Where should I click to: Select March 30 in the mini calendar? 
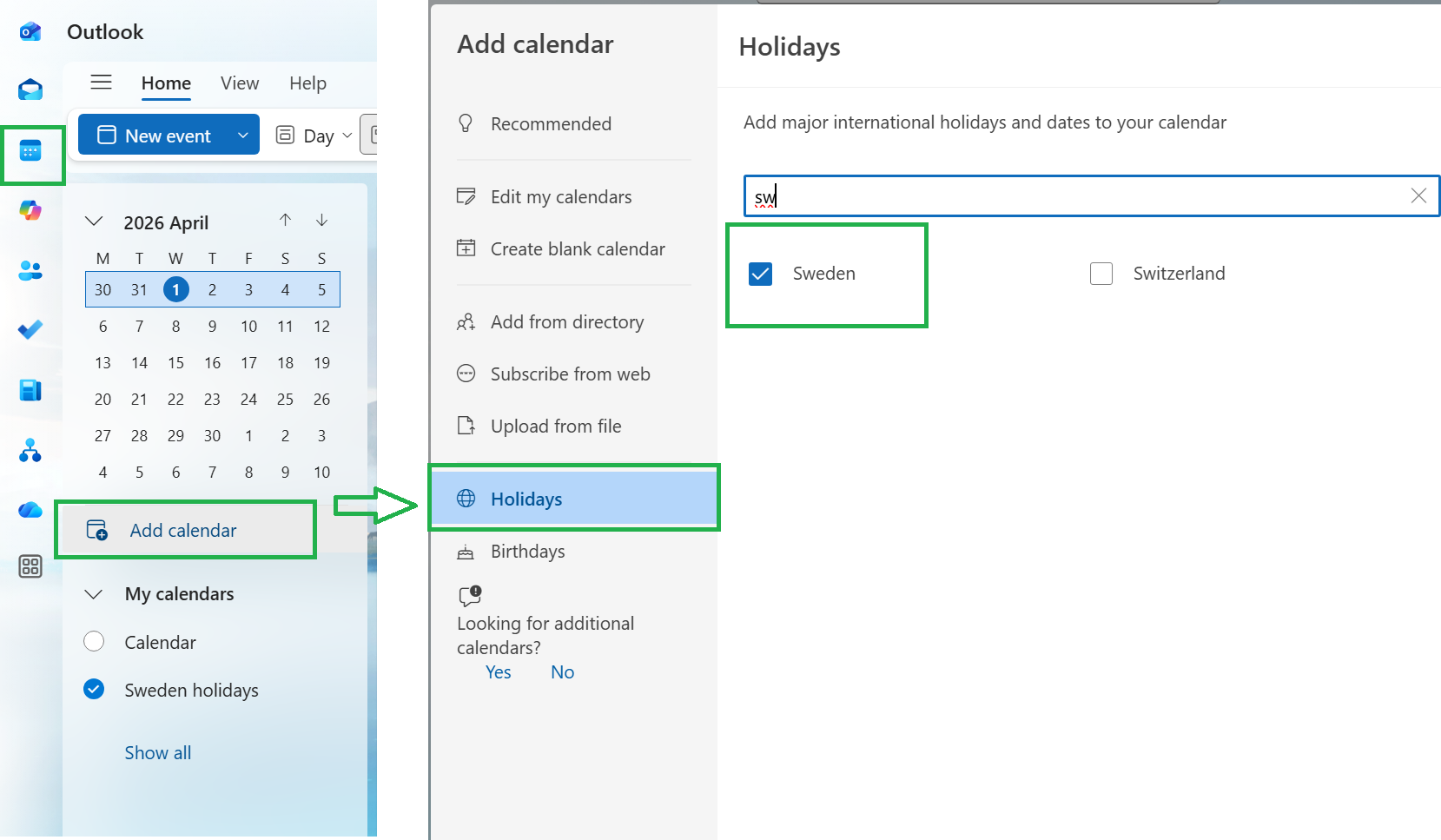(102, 289)
